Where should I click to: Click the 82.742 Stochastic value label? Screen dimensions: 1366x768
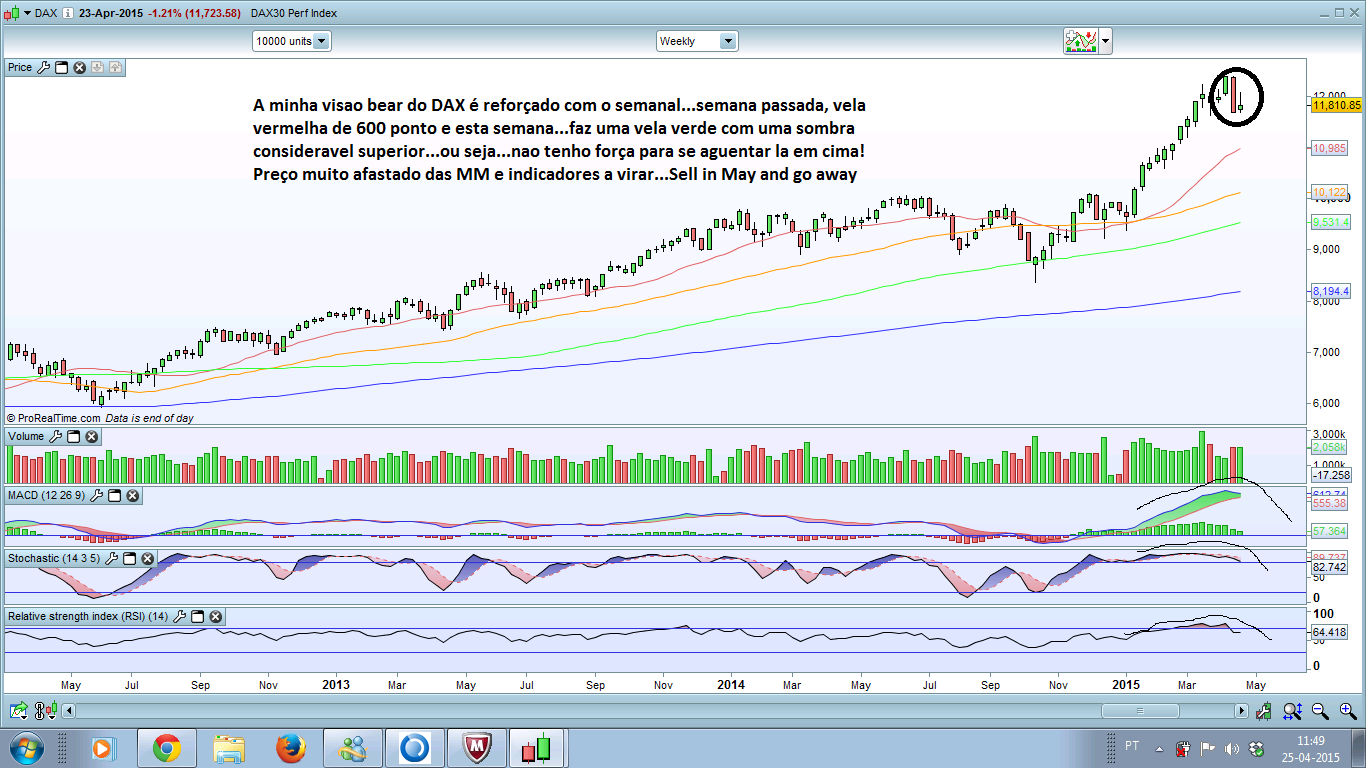[x=1329, y=566]
